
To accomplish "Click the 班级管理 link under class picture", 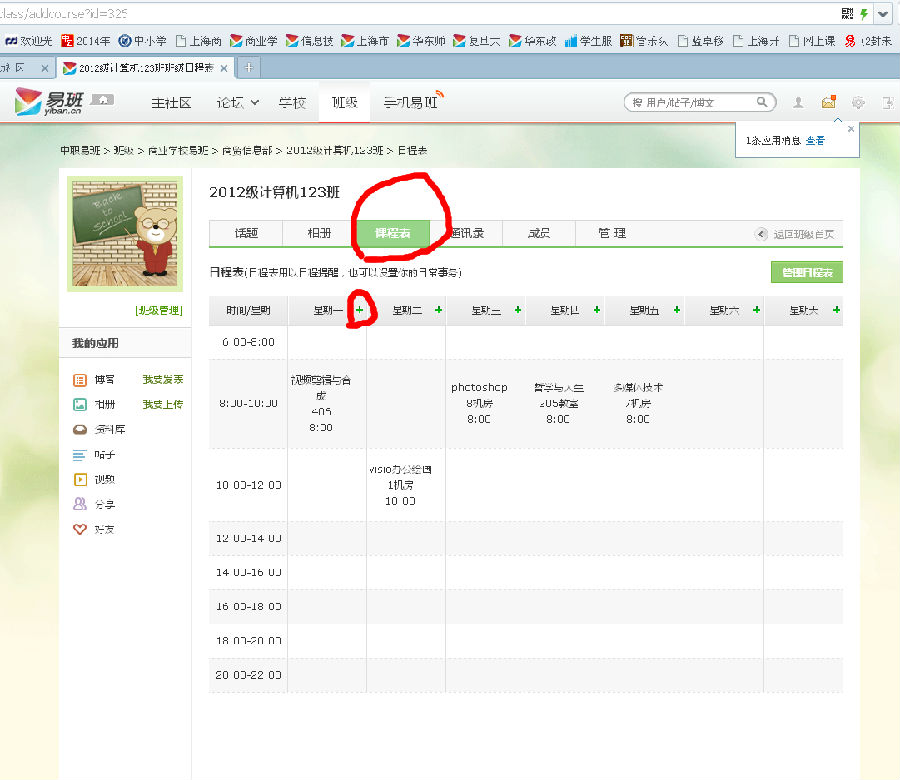I will pos(159,311).
